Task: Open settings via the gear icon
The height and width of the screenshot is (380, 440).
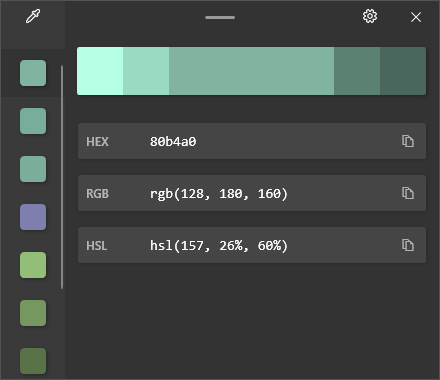Action: 370,16
